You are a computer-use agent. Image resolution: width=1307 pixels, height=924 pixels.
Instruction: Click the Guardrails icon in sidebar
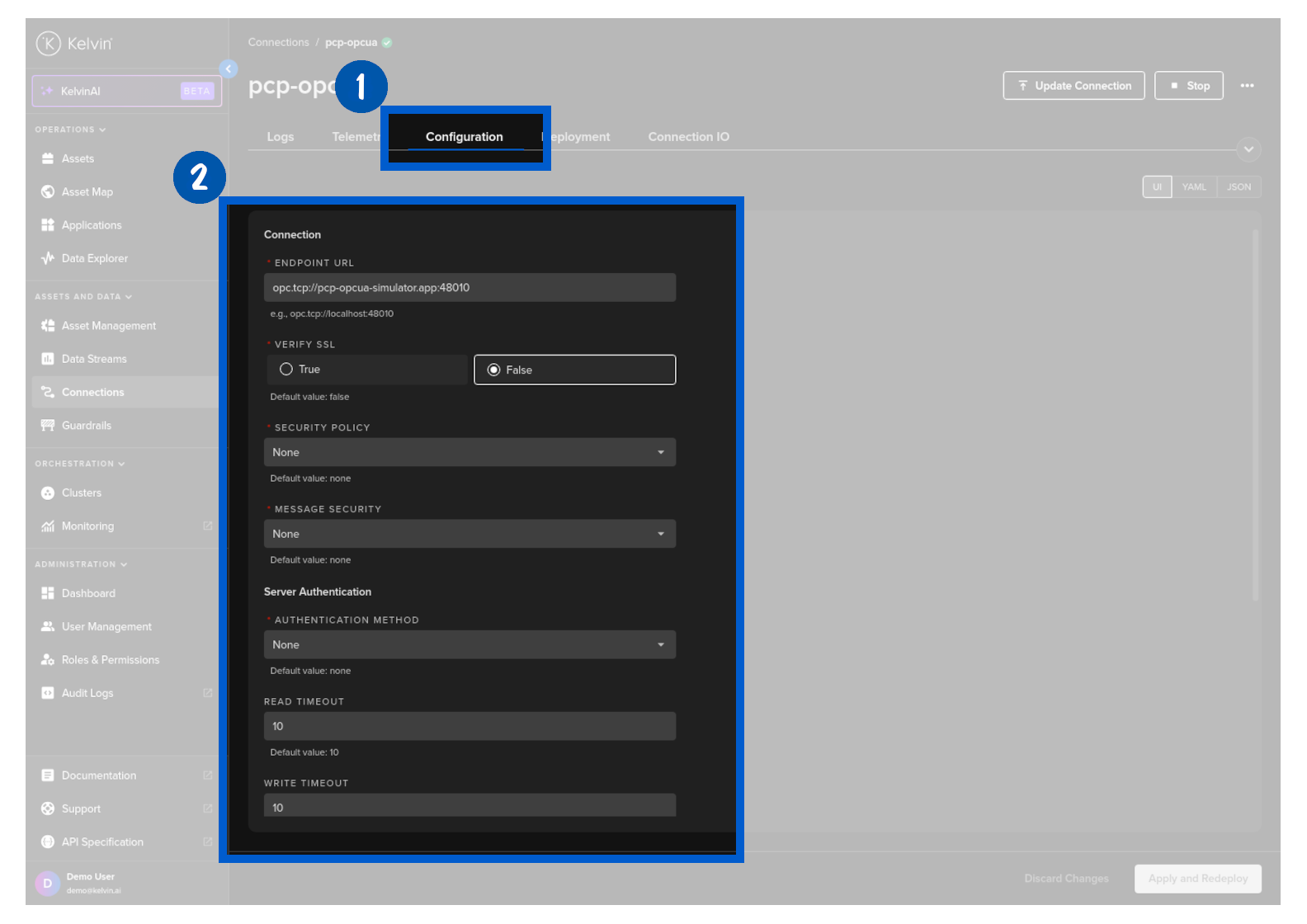pos(48,426)
